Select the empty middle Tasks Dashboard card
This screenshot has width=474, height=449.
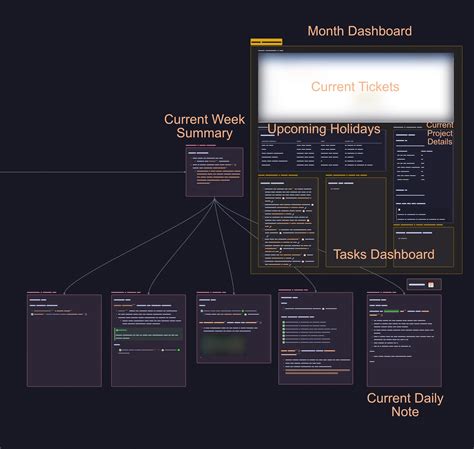[x=356, y=222]
